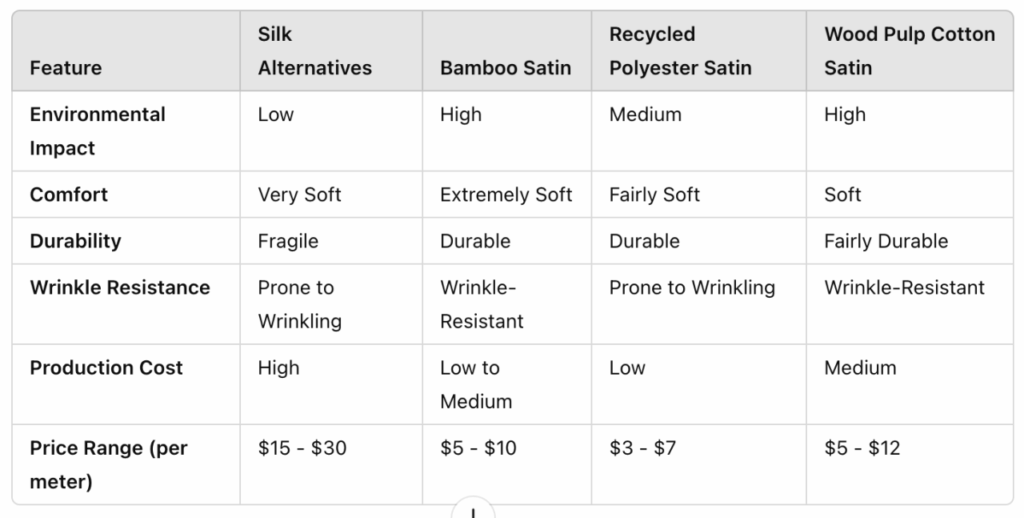
Task: Select the $5 - $12 price cell
Action: point(862,448)
